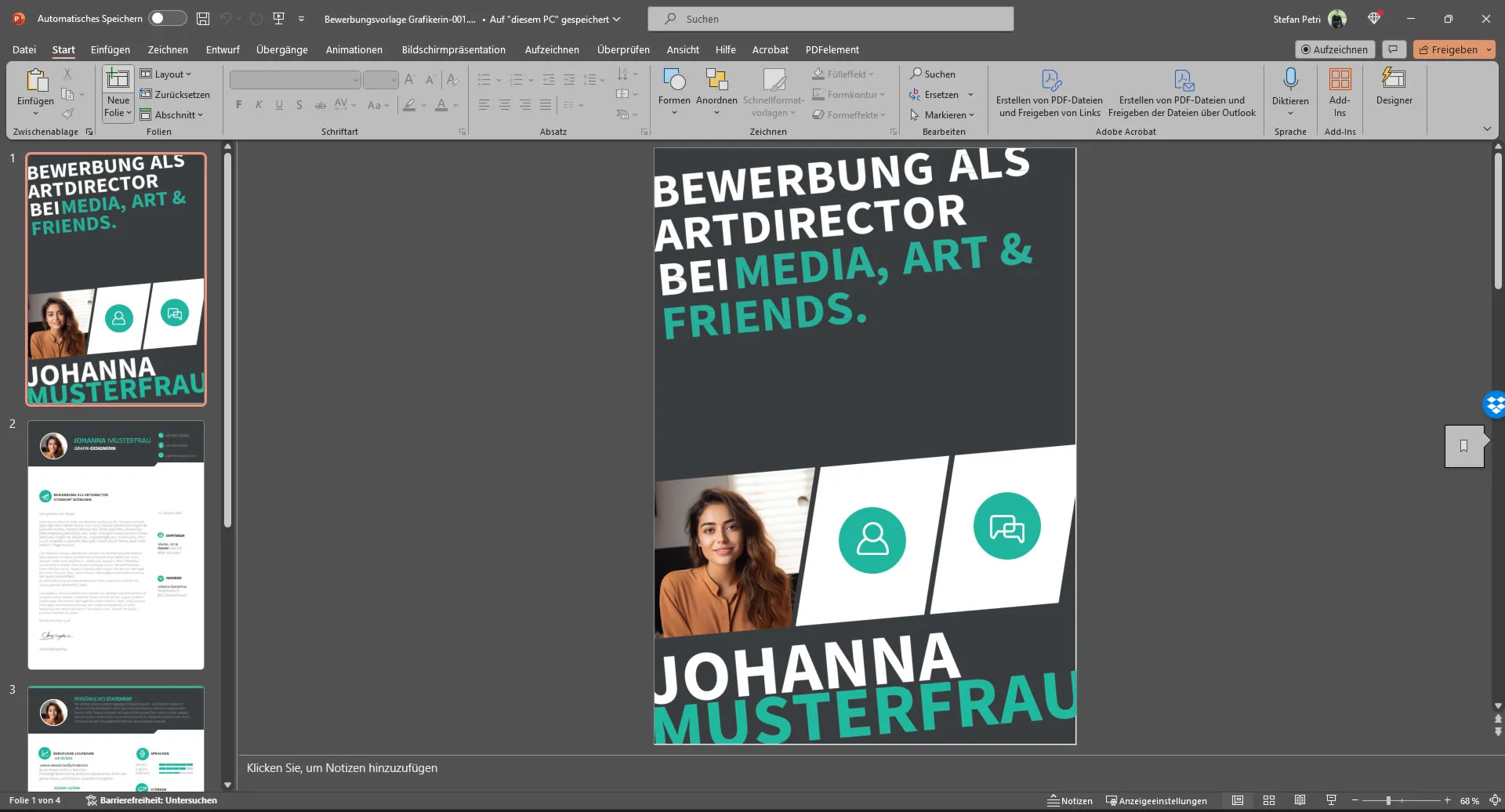Click Zurücksetzen in Folien group
Viewport: 1505px width, 812px height.
click(x=175, y=94)
